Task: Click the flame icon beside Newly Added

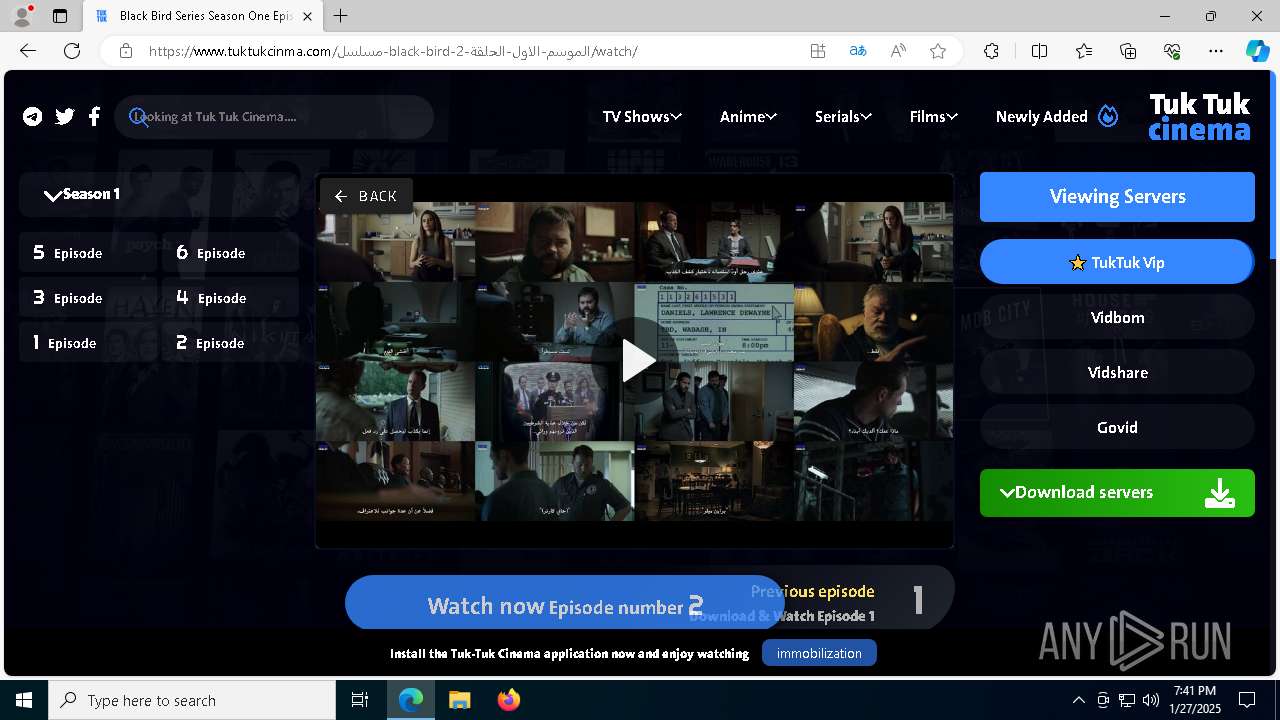Action: tap(1108, 116)
